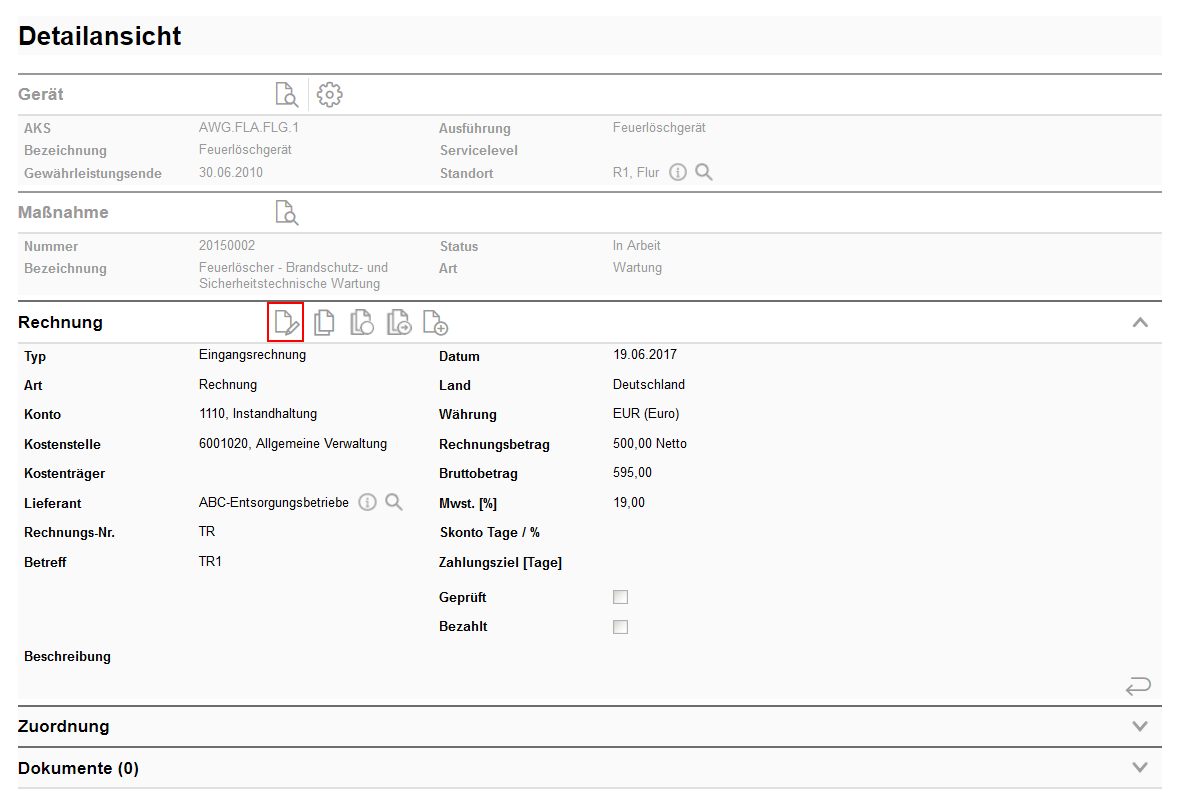Add new Rechnung with plus document icon

tap(435, 323)
